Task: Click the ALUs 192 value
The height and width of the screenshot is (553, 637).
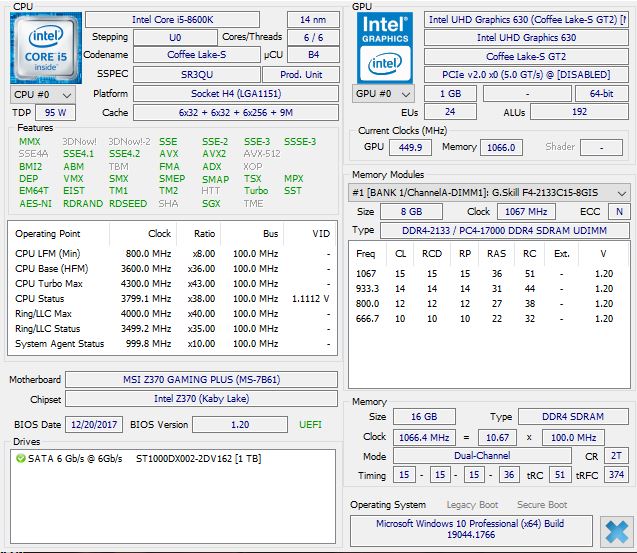Action: tap(579, 112)
